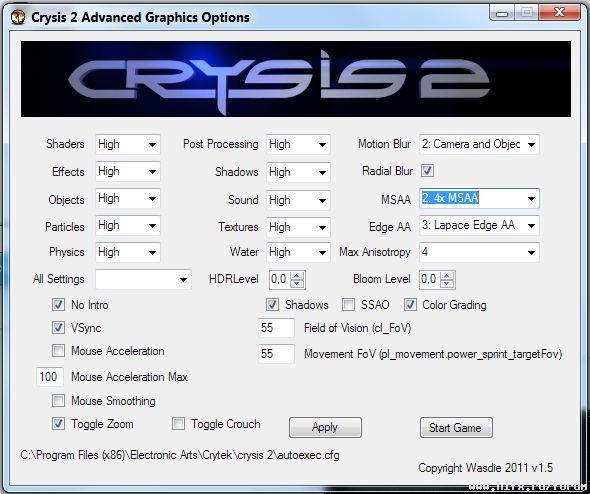
Task: Click the HDRLevel value field
Action: (280, 280)
